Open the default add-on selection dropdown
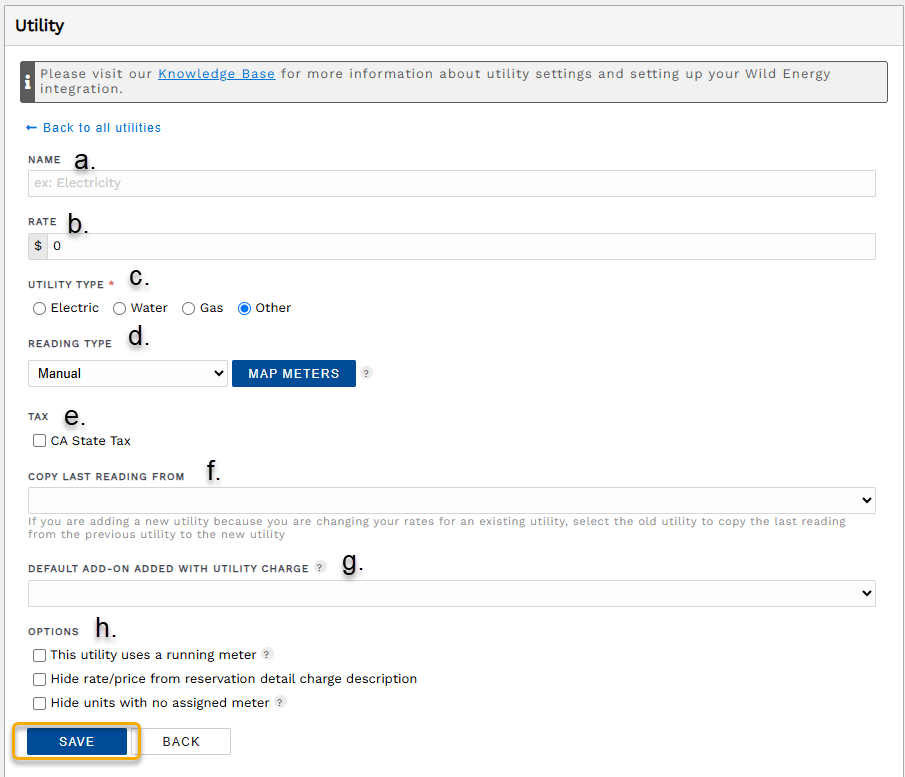905x777 pixels. click(451, 593)
